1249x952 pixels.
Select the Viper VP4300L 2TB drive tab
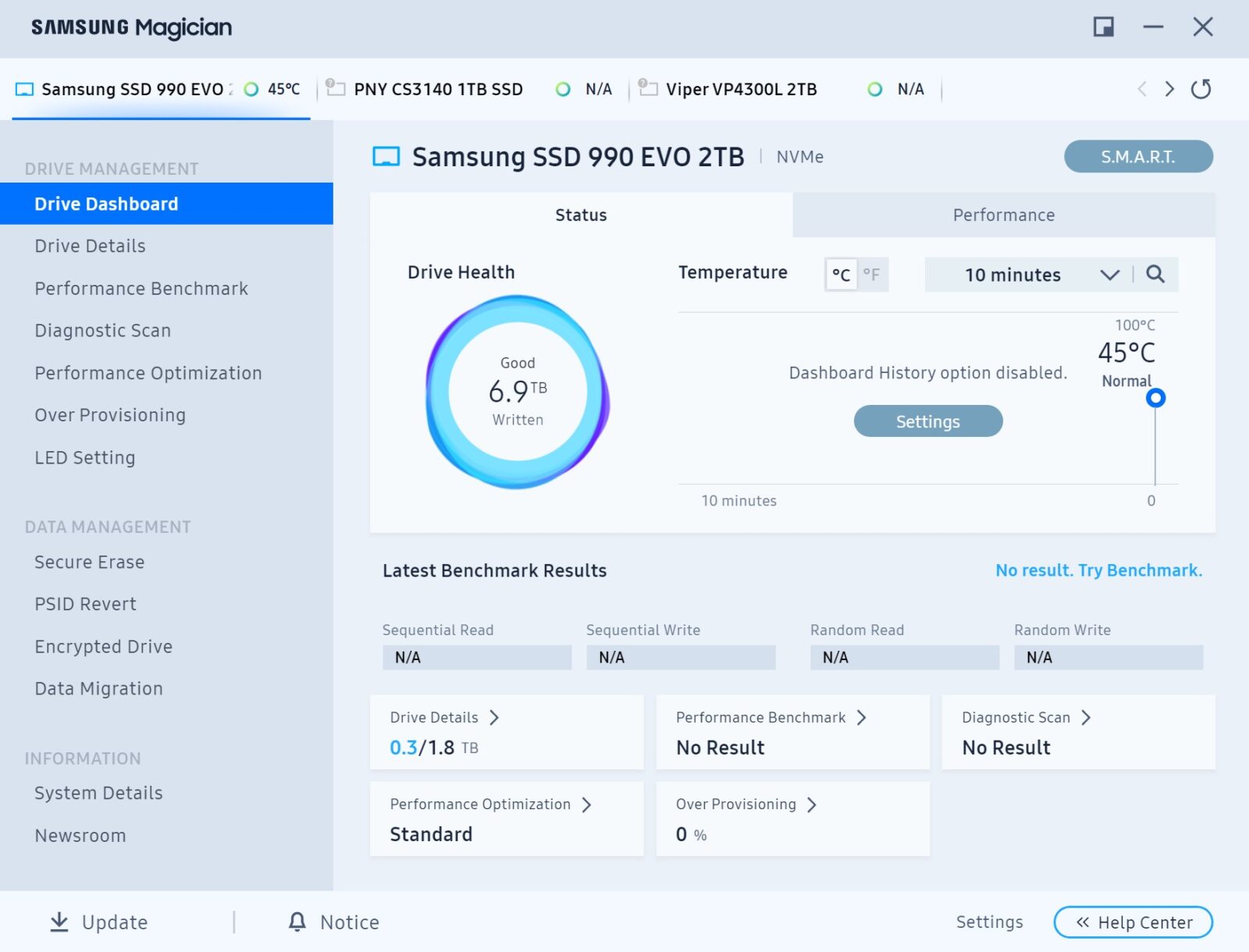(741, 89)
